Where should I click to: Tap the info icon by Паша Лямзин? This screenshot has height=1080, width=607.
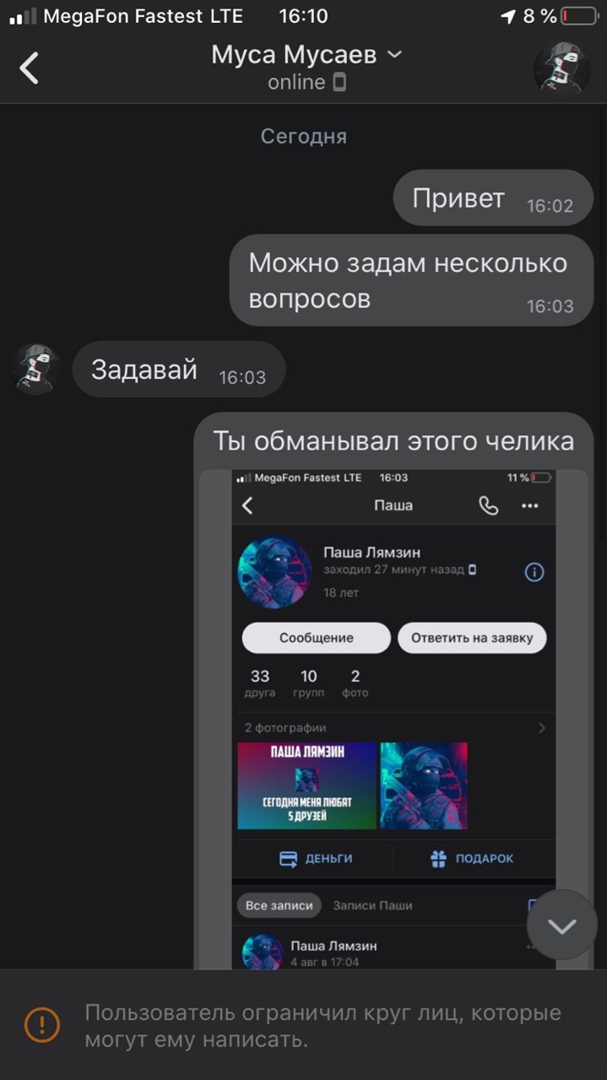tap(534, 572)
